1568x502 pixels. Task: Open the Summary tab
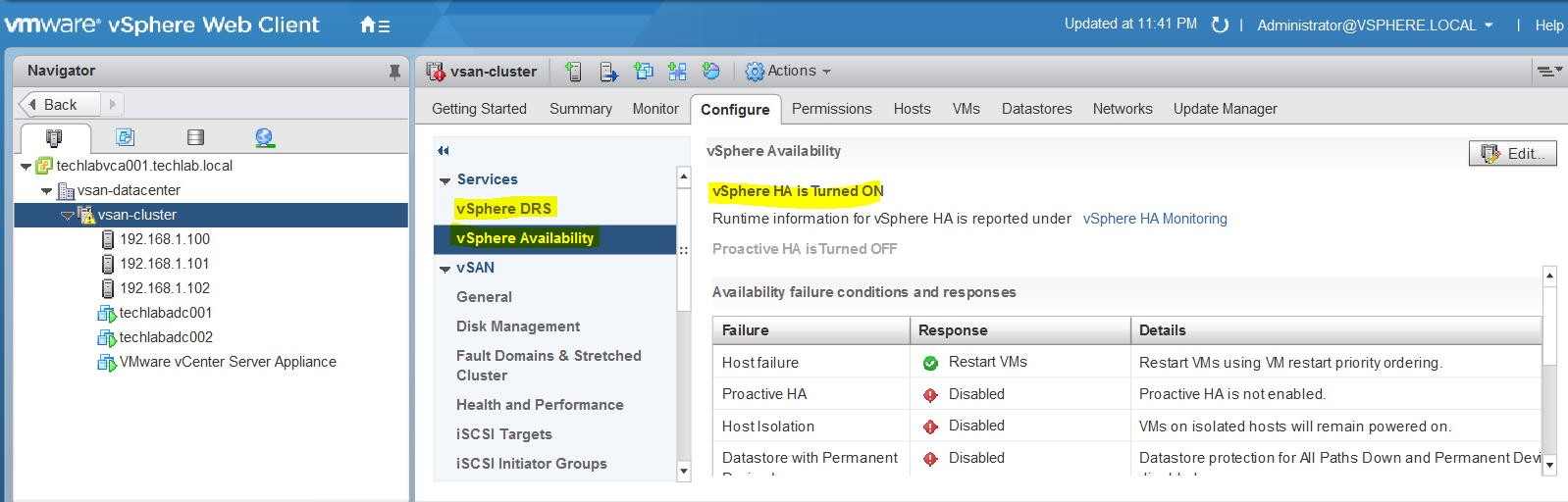(x=581, y=109)
